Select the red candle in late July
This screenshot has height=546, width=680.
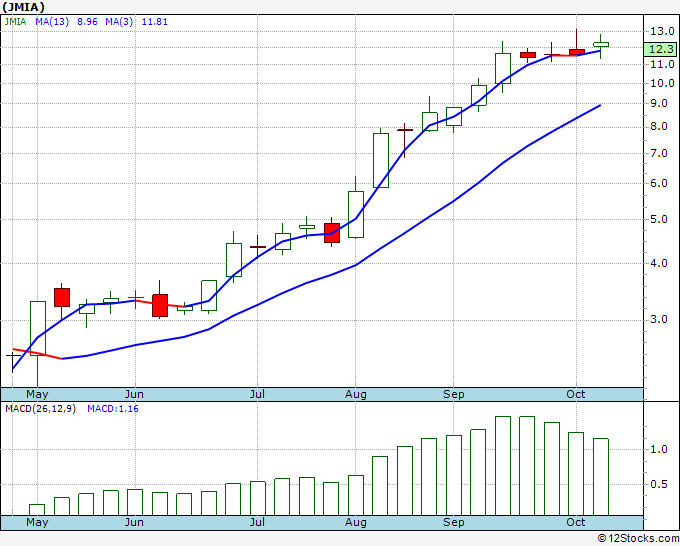point(332,233)
